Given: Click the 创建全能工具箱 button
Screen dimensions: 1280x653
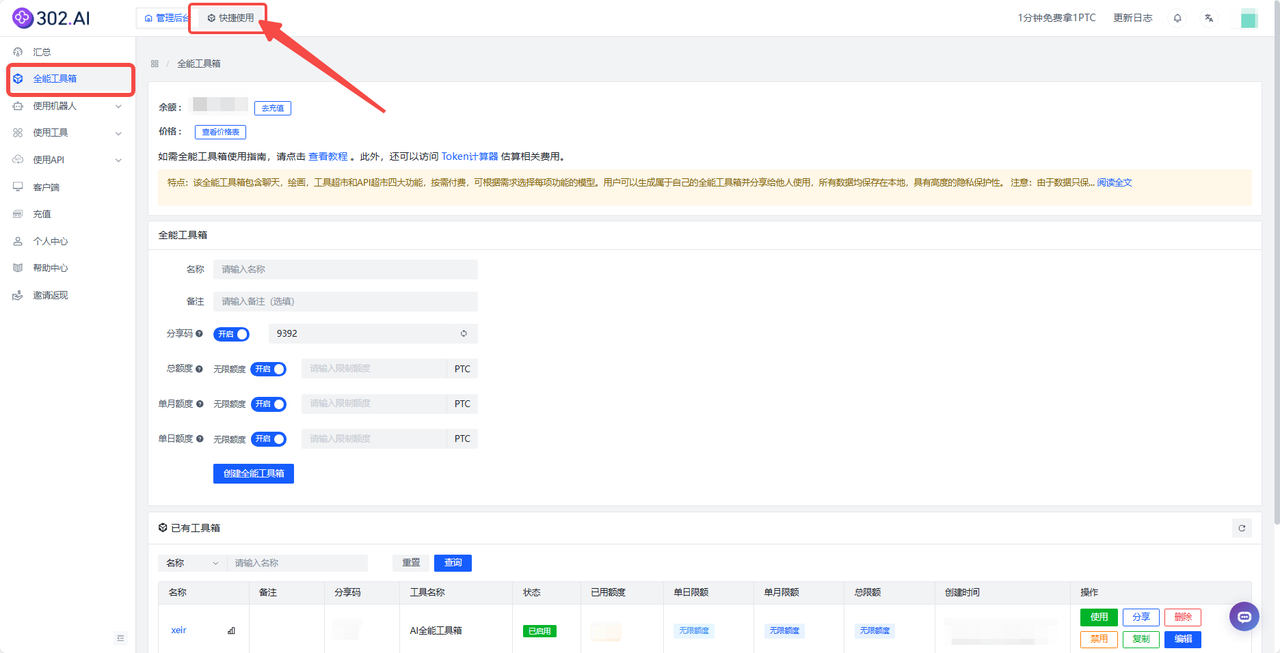Looking at the screenshot, I should [x=253, y=473].
